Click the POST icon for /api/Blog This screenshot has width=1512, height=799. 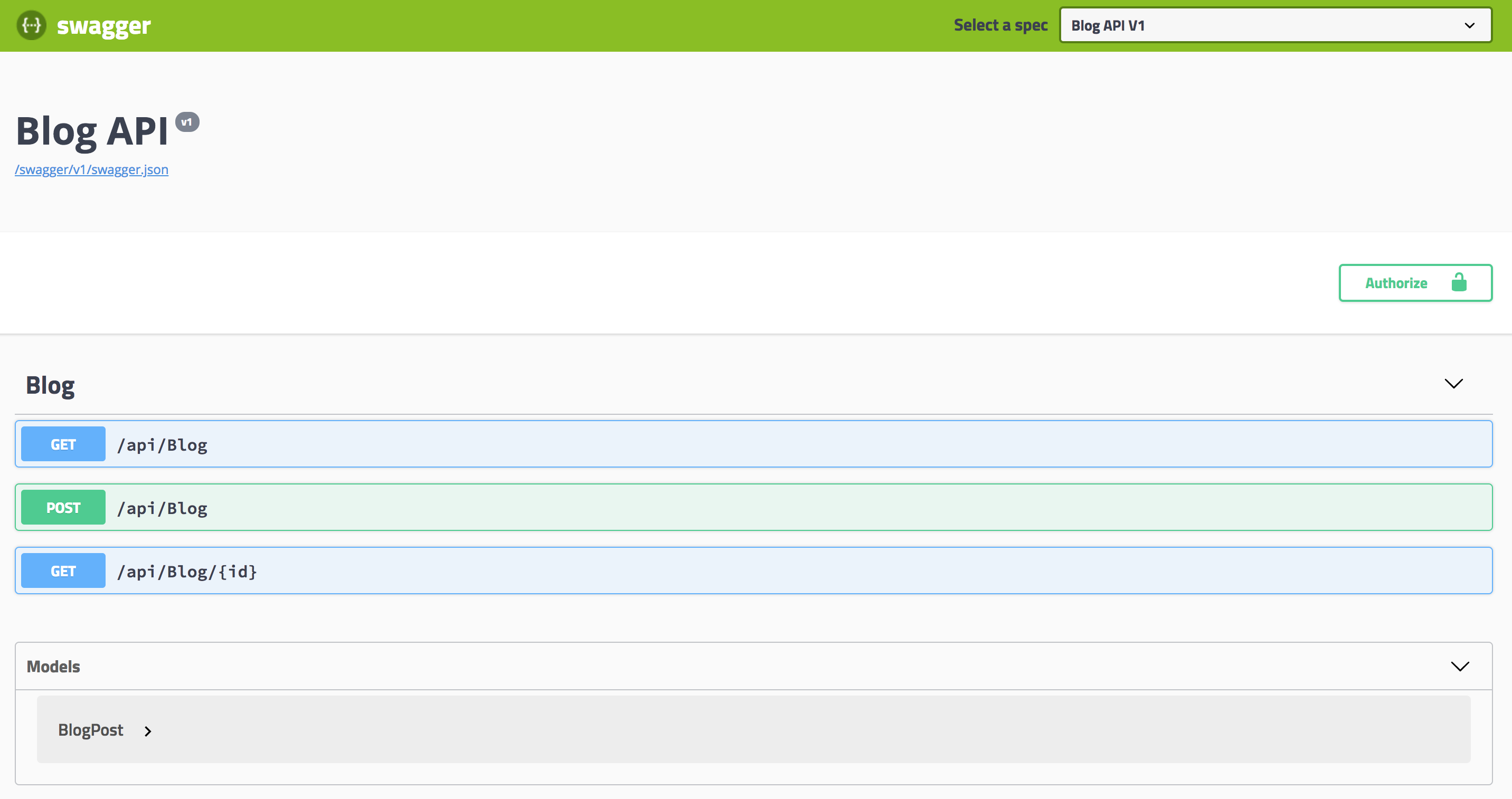(x=63, y=507)
